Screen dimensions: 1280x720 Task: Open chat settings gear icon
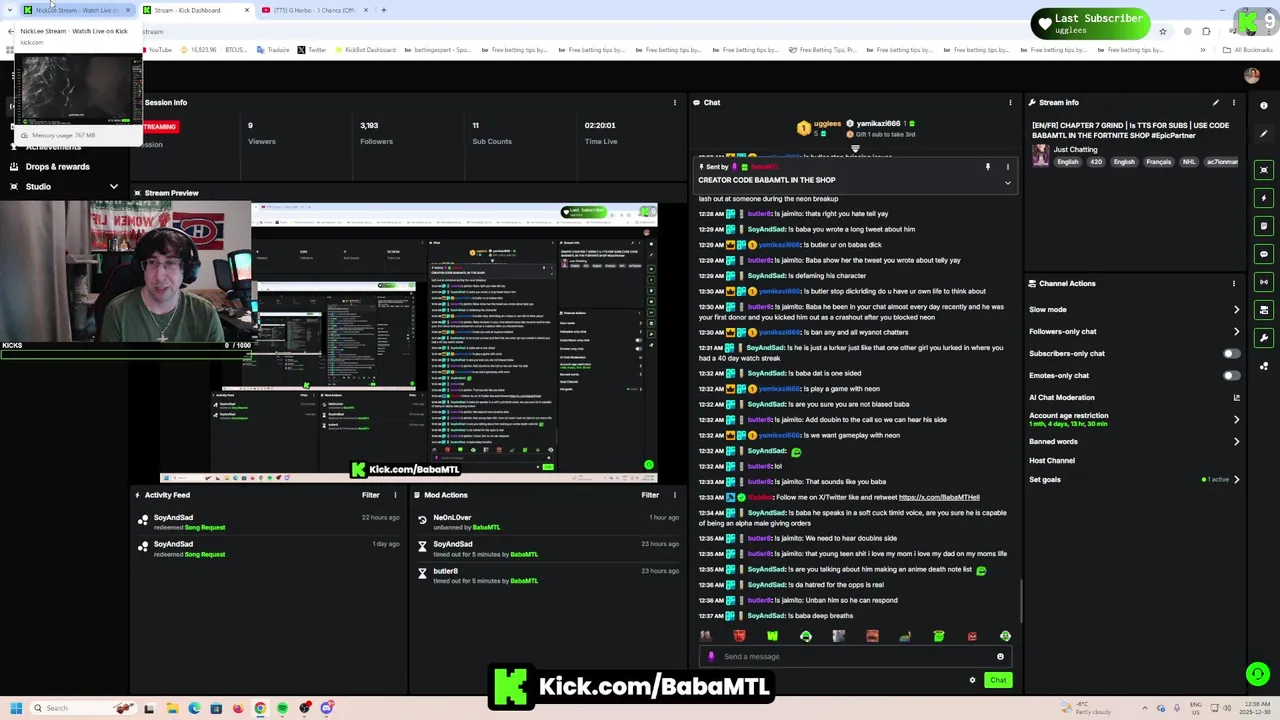pos(972,681)
